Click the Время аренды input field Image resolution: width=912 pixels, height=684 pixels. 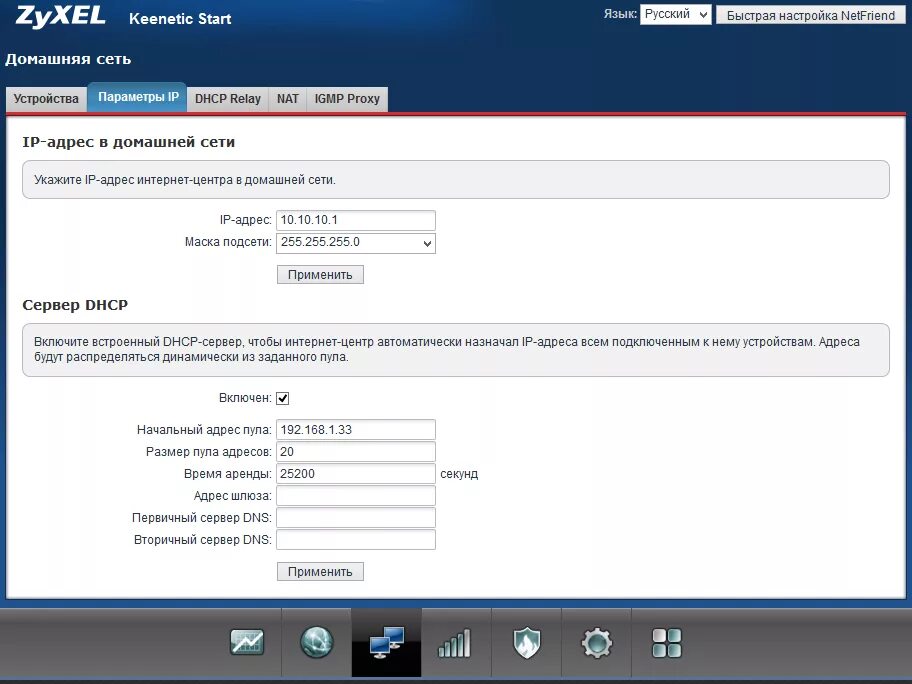[x=355, y=473]
